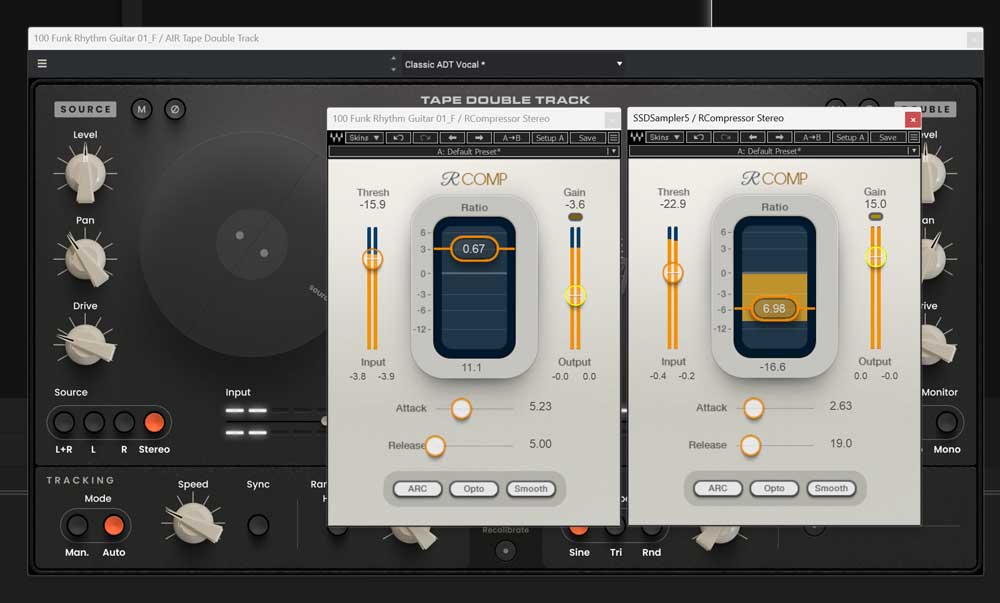
Task: Invert Source phase with ø button
Action: point(174,109)
